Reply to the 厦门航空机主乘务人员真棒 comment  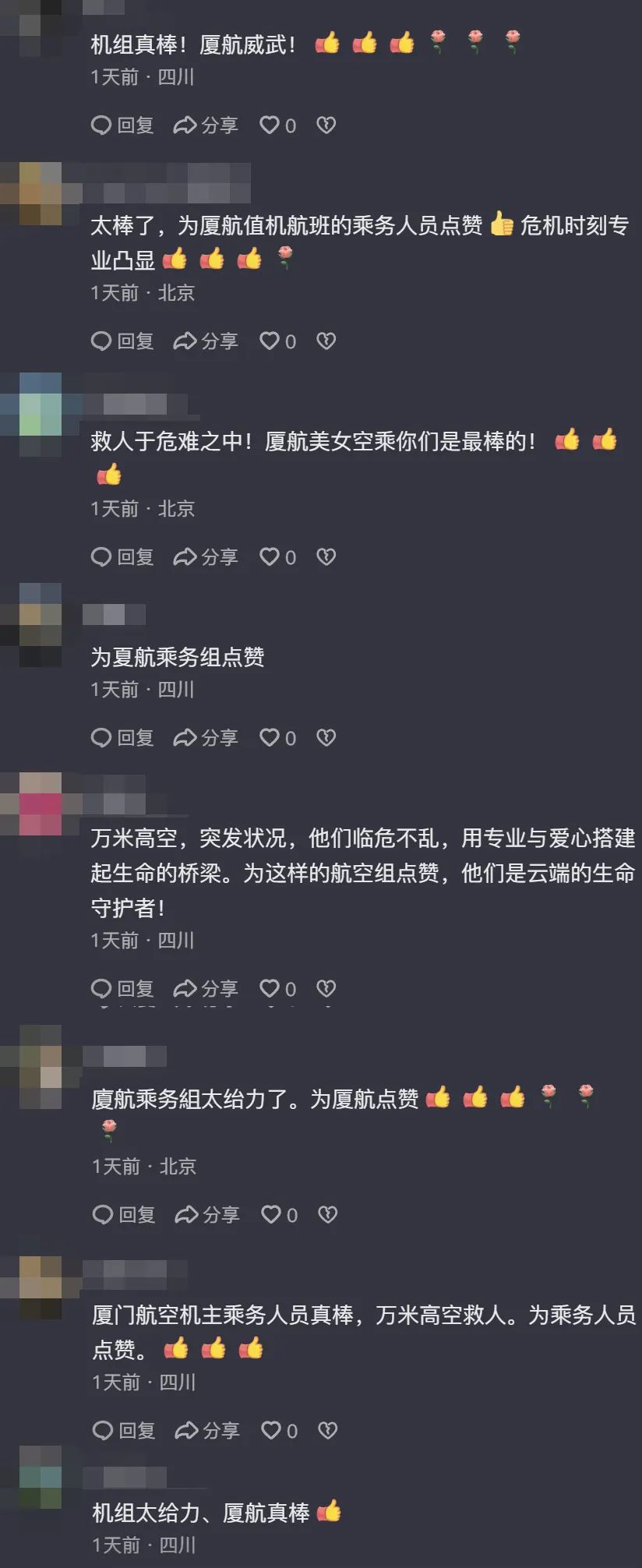click(x=124, y=1430)
